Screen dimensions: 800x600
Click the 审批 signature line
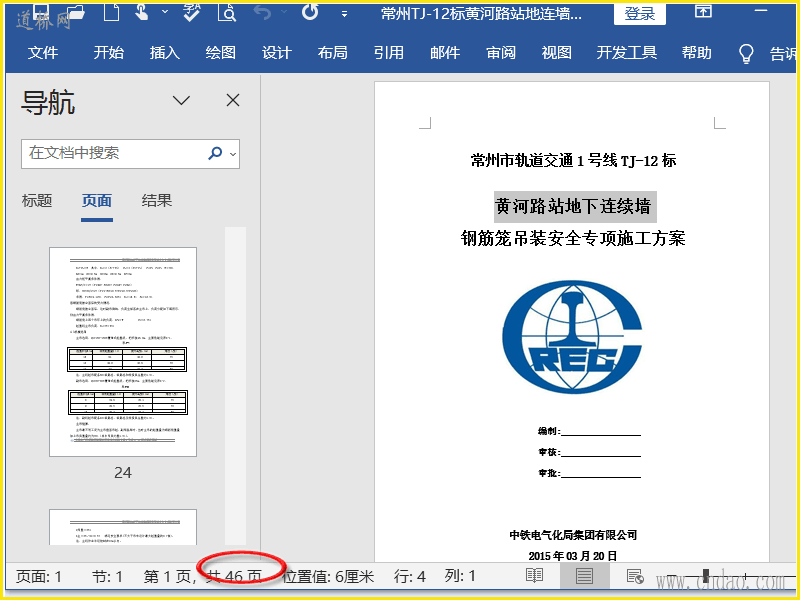point(589,473)
